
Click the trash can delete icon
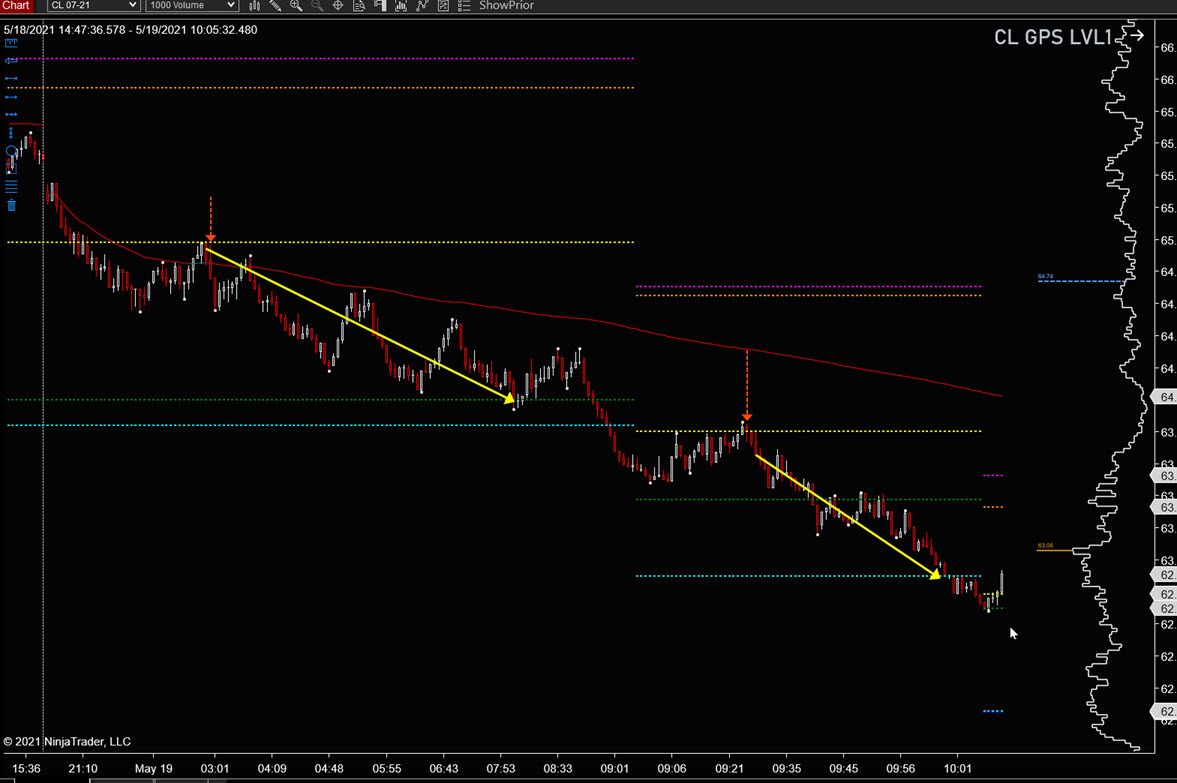[11, 205]
